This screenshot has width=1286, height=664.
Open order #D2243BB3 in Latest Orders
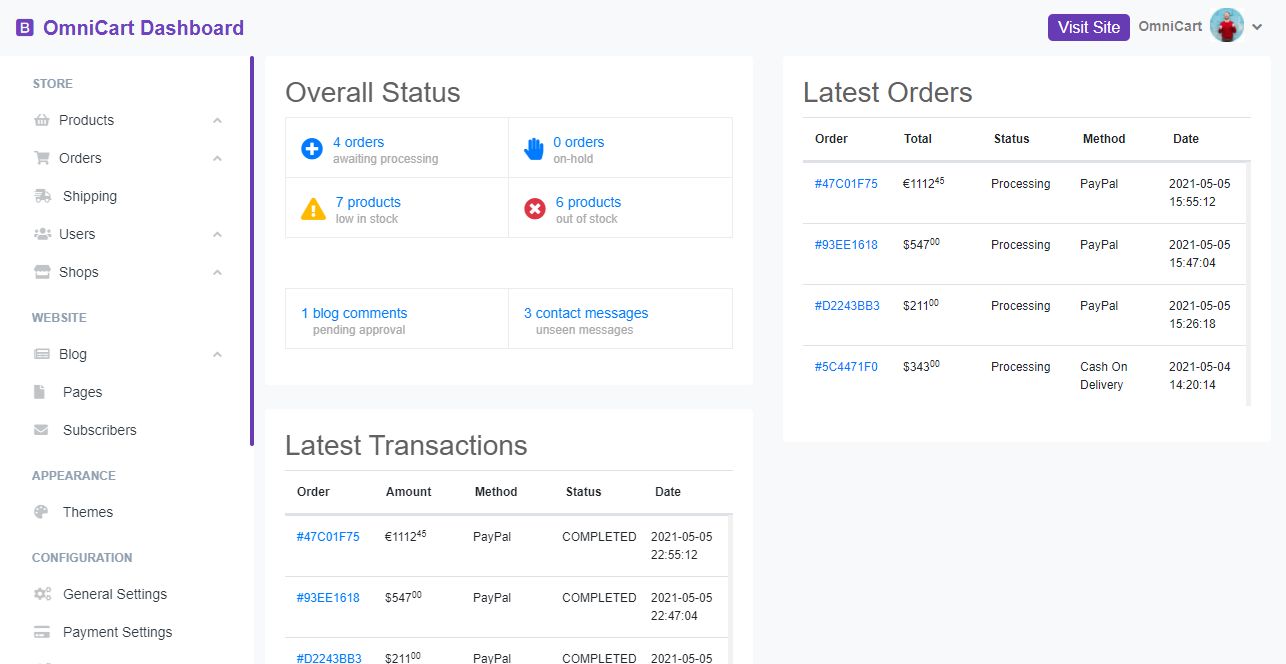tap(847, 306)
